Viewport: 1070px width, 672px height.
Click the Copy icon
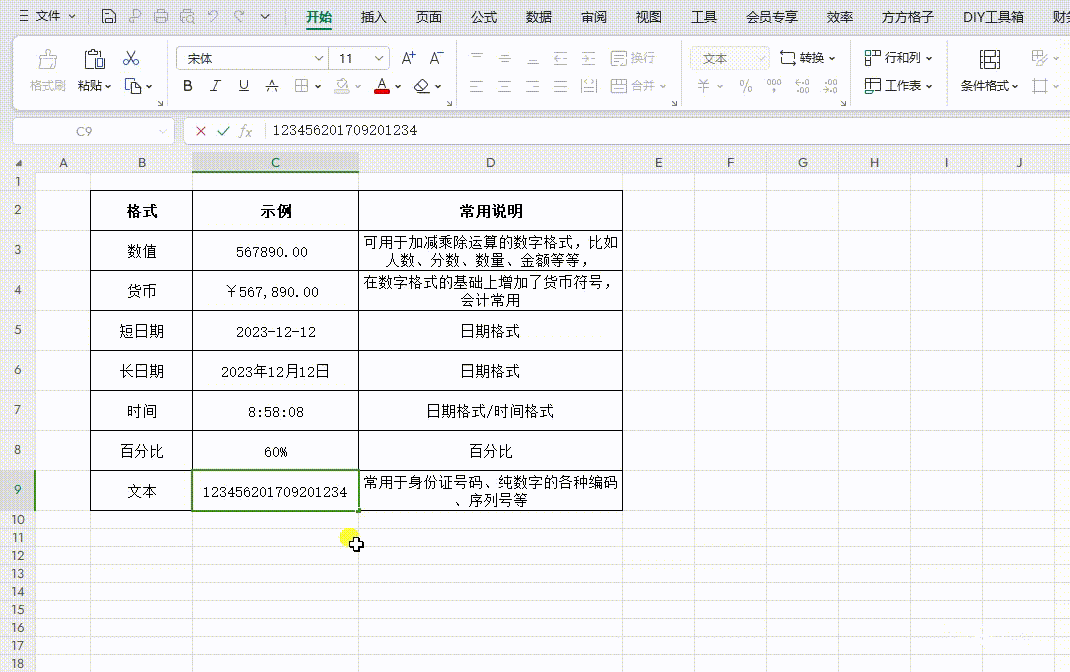click(132, 86)
